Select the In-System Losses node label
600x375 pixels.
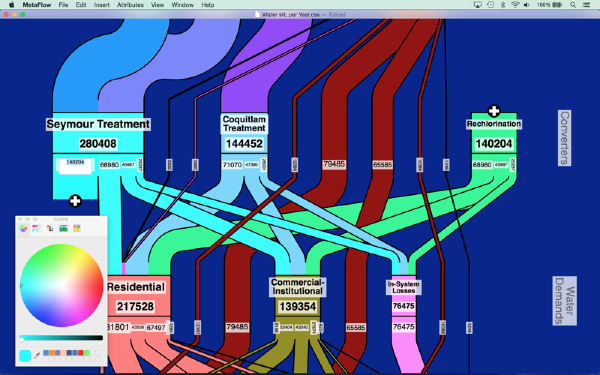point(403,287)
